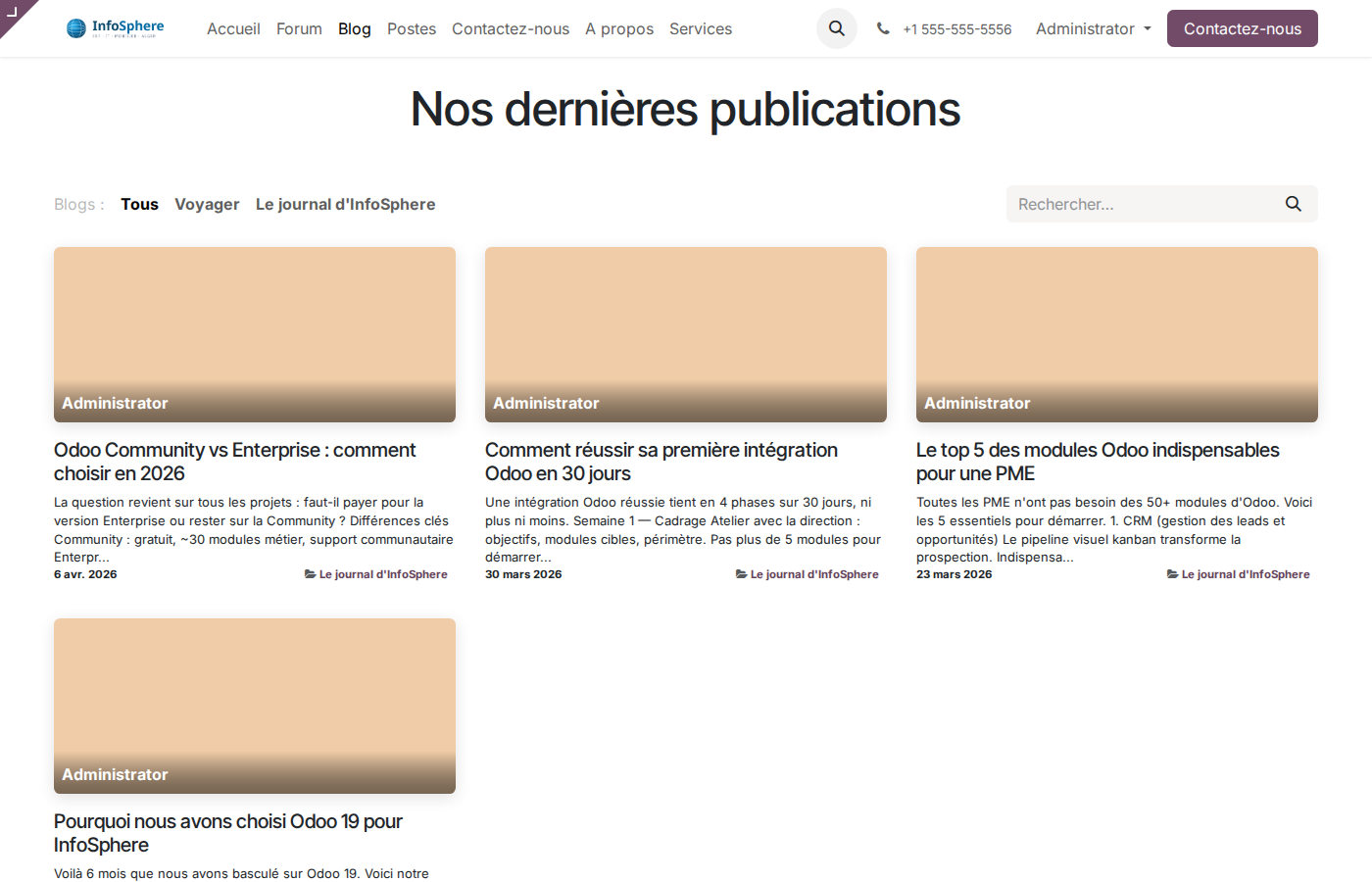Screen dimensions: 1372x882
Task: Click the phone icon next to the number
Action: tap(883, 28)
